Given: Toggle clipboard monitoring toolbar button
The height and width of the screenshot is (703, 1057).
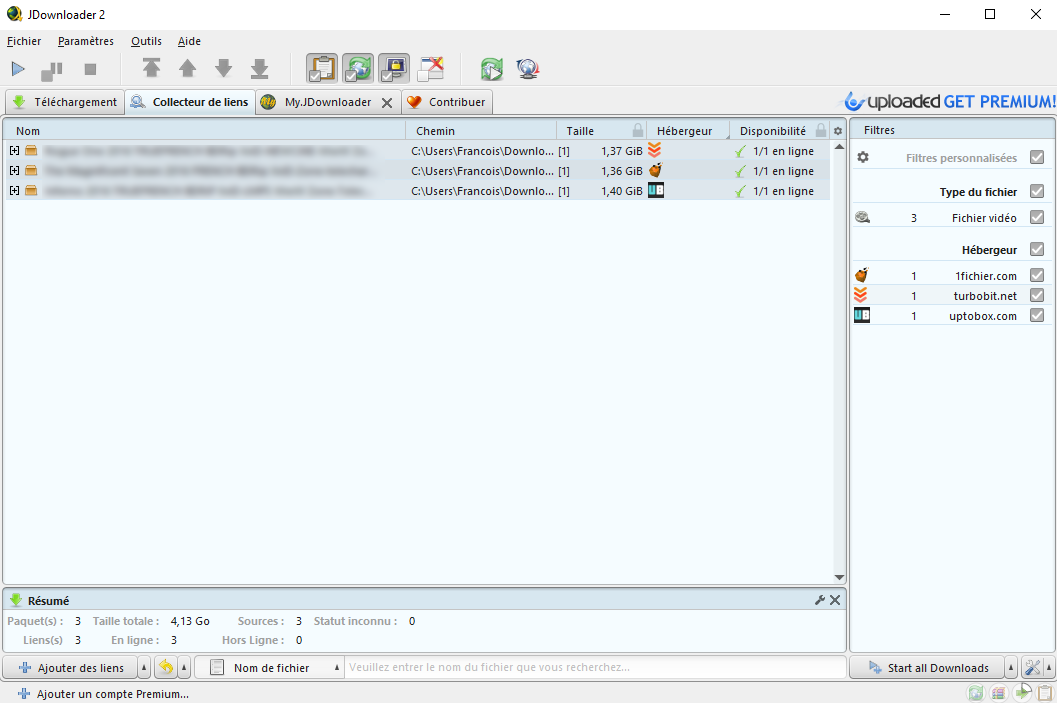Looking at the screenshot, I should tap(322, 68).
